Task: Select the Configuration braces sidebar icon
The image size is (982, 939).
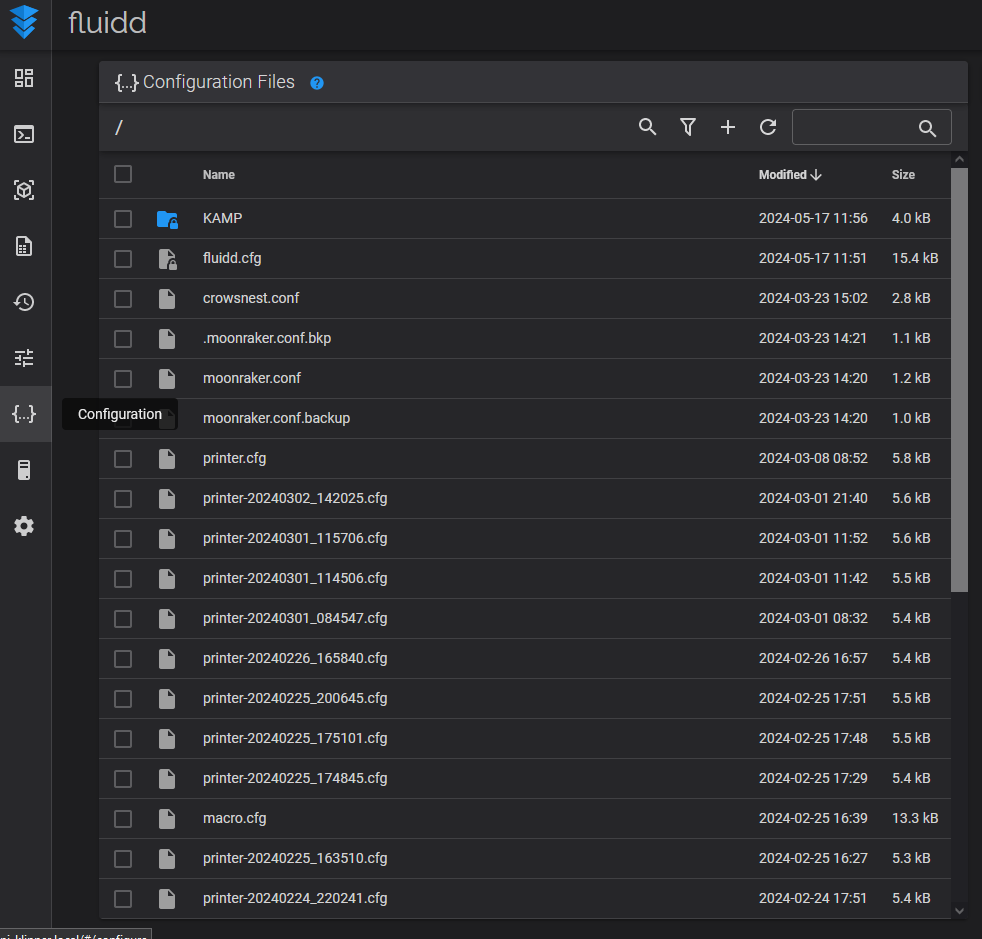Action: 24,413
